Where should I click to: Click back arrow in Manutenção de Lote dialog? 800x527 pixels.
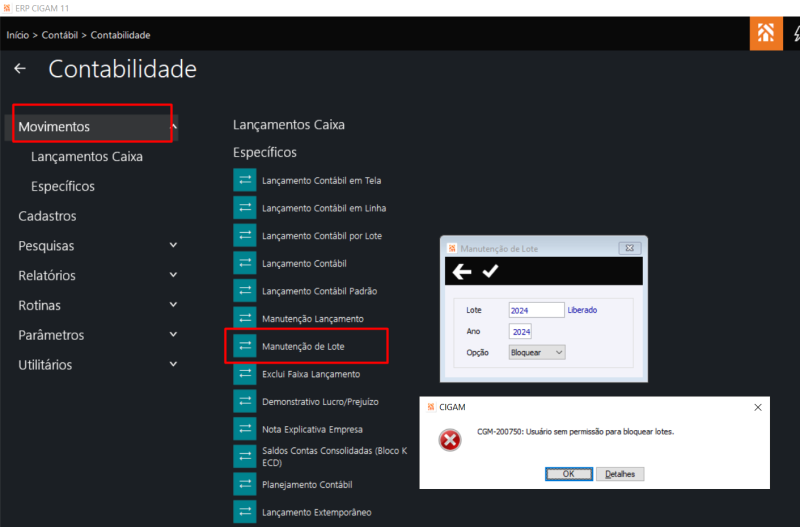coord(462,271)
